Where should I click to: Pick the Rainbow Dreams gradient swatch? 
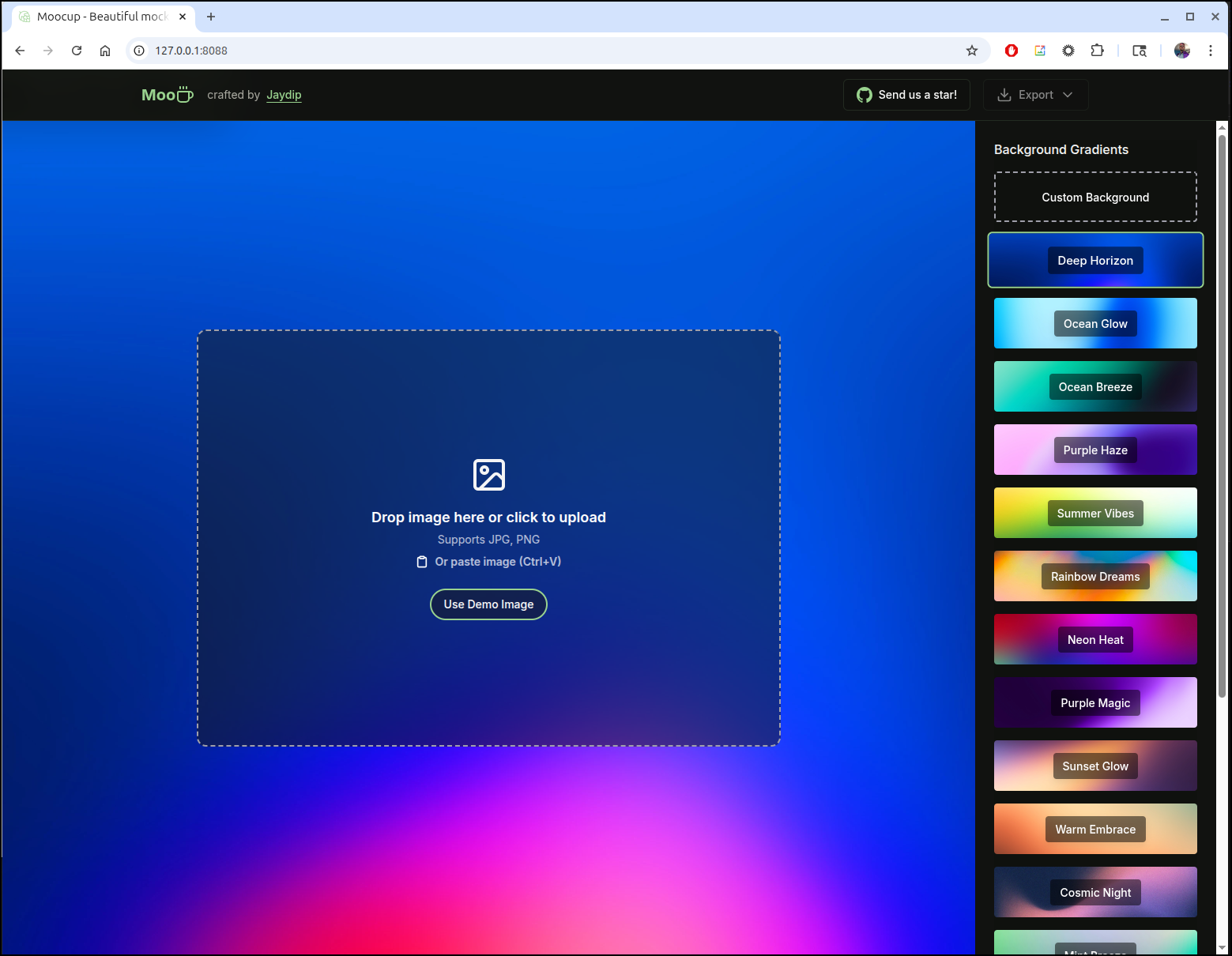[1095, 577]
